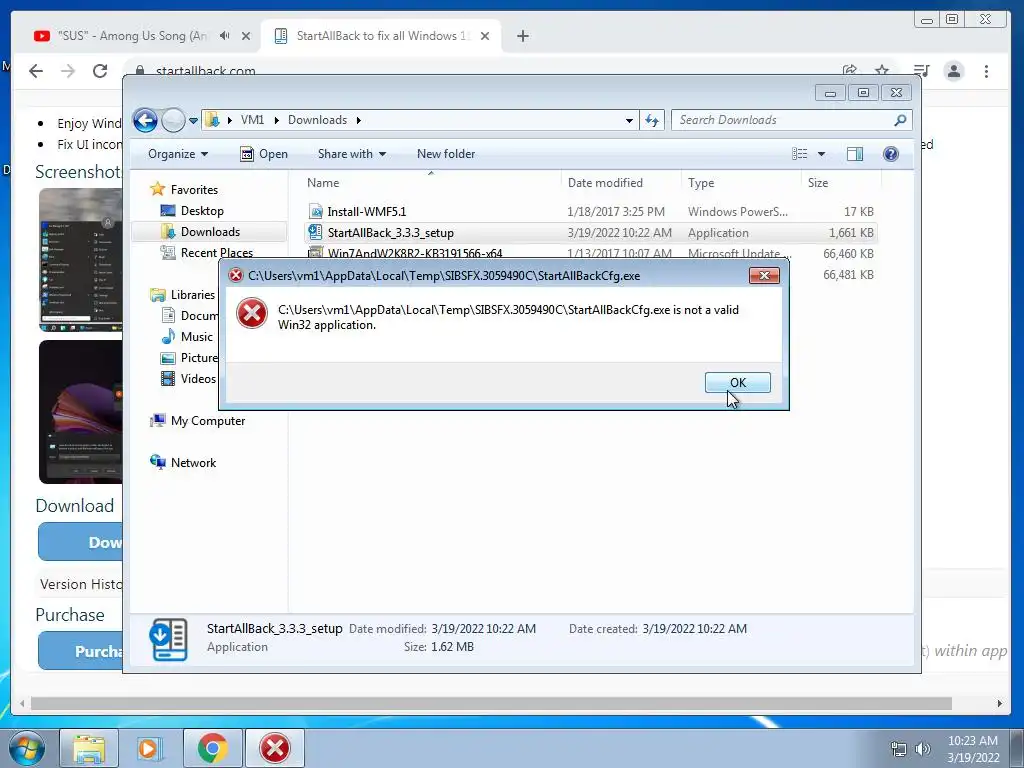Open Chrome media controls
This screenshot has width=1024, height=768.
[x=921, y=70]
